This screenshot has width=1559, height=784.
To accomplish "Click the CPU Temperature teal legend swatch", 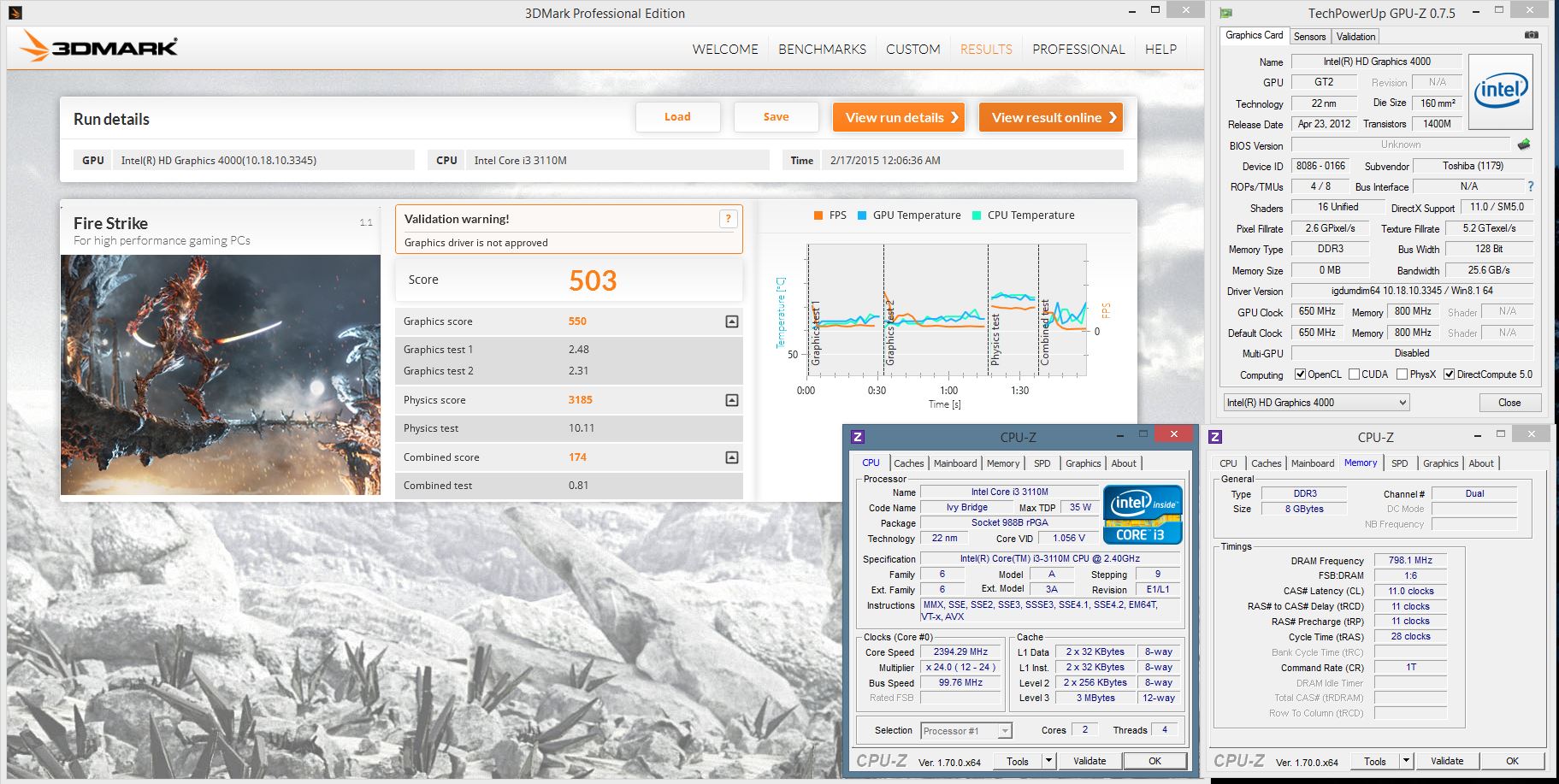I will click(x=977, y=215).
